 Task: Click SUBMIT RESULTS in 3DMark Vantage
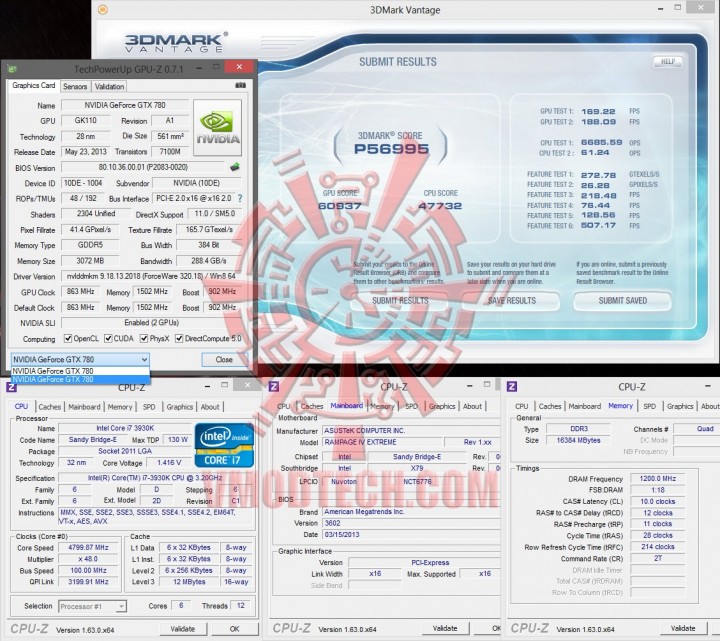[400, 301]
